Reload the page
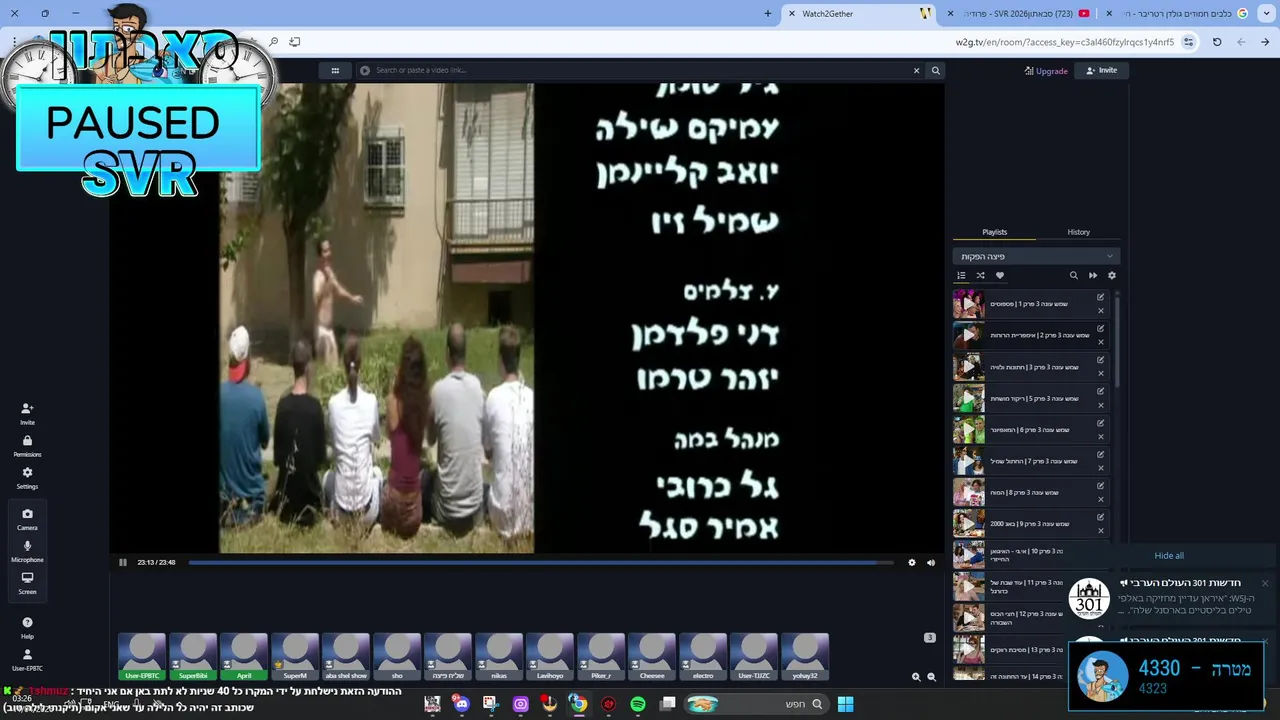The height and width of the screenshot is (720, 1280). (x=1217, y=42)
